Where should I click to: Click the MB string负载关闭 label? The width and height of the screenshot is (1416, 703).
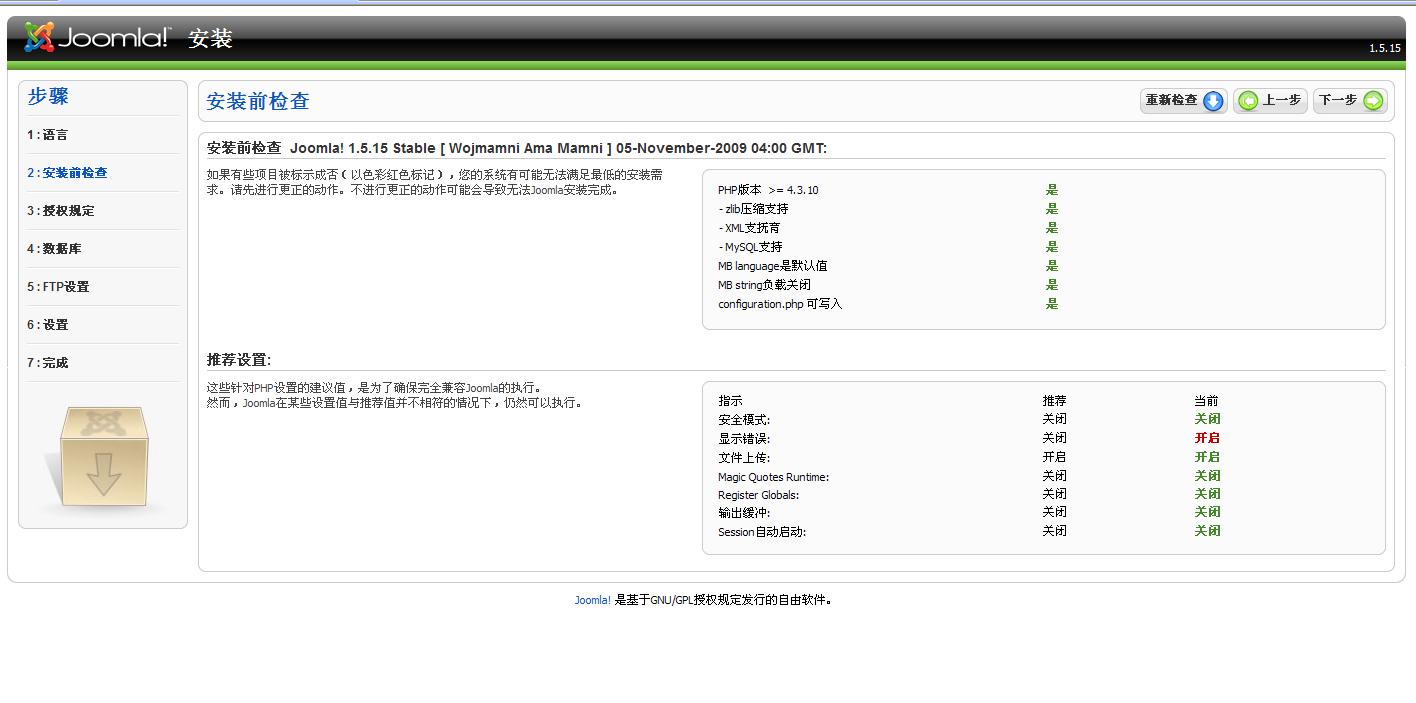[x=764, y=285]
